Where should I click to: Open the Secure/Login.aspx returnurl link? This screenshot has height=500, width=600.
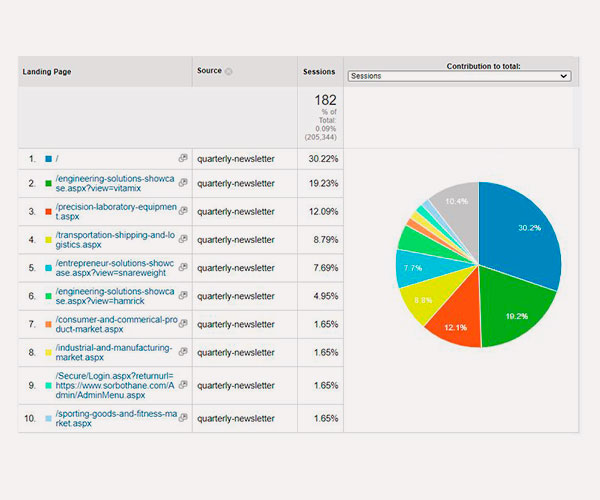pyautogui.click(x=115, y=385)
